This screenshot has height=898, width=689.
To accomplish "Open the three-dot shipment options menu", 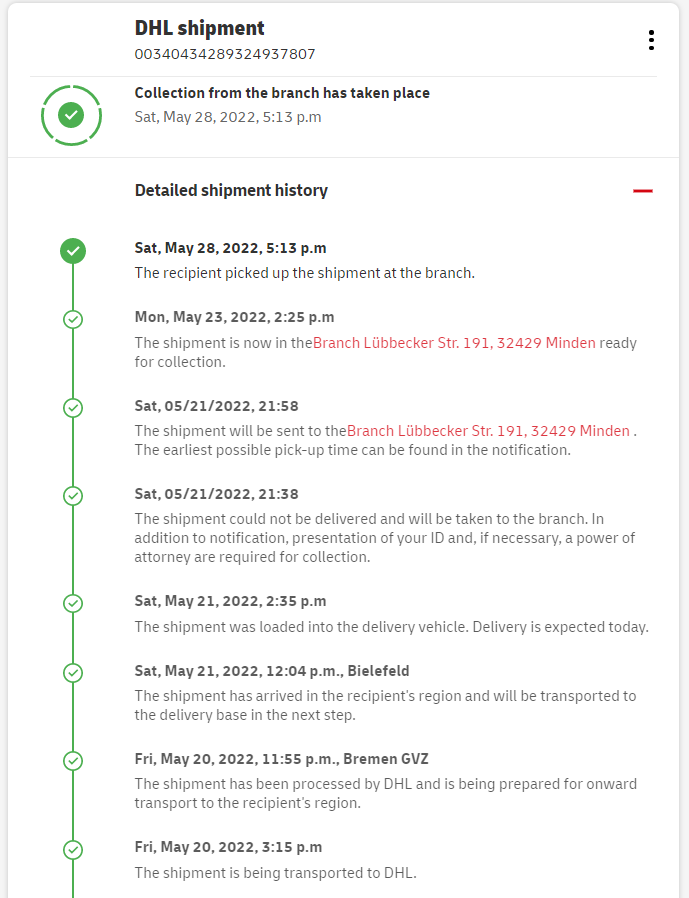I will click(651, 40).
